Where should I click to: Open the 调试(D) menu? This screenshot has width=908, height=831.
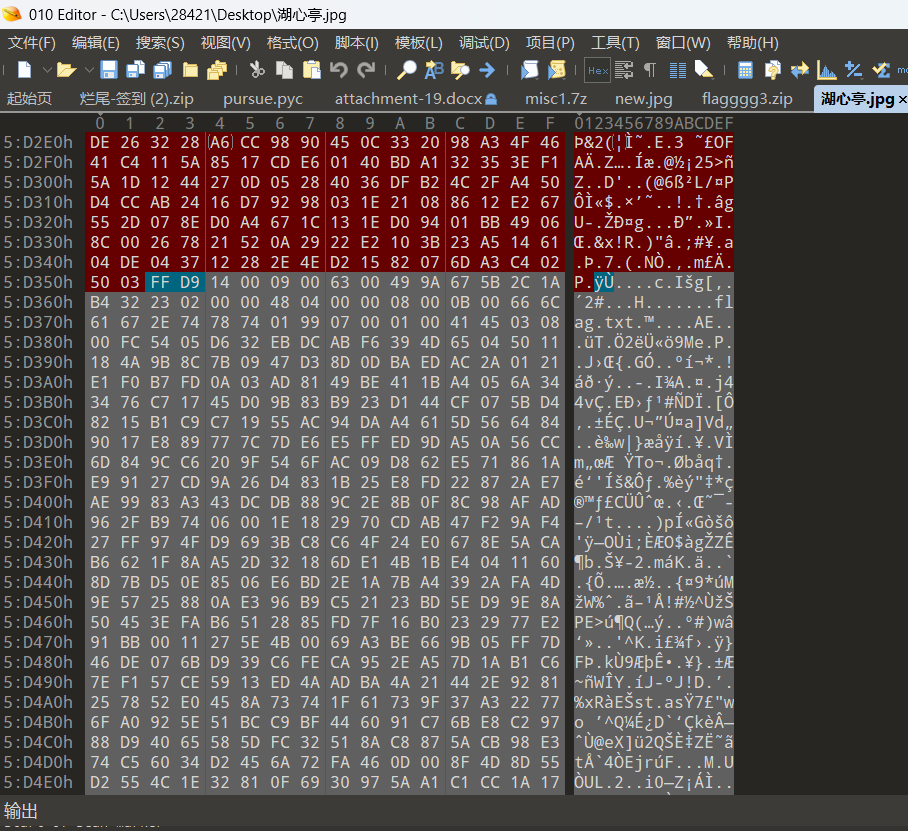click(x=484, y=43)
